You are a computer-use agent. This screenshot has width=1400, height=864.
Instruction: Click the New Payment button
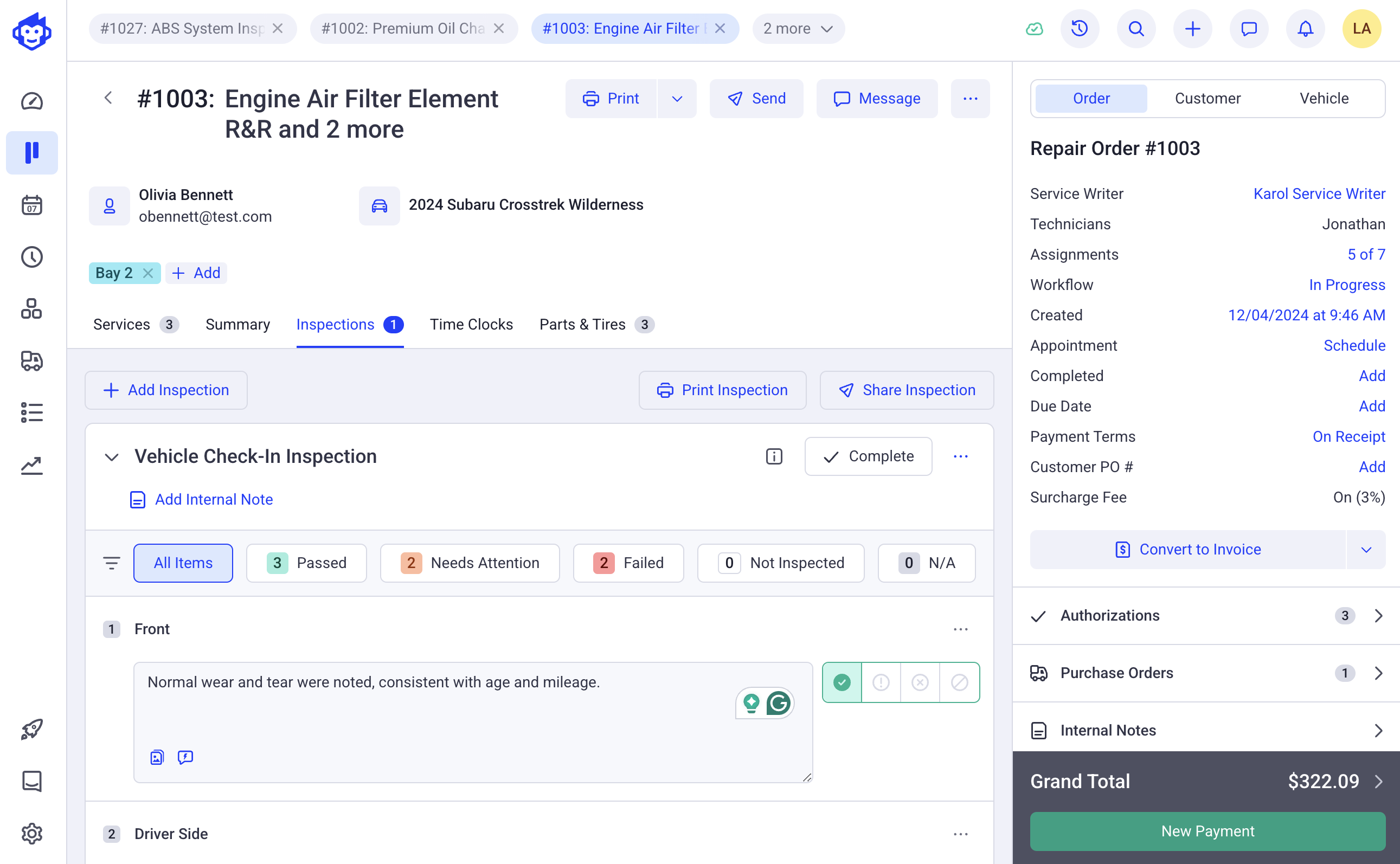(x=1208, y=831)
